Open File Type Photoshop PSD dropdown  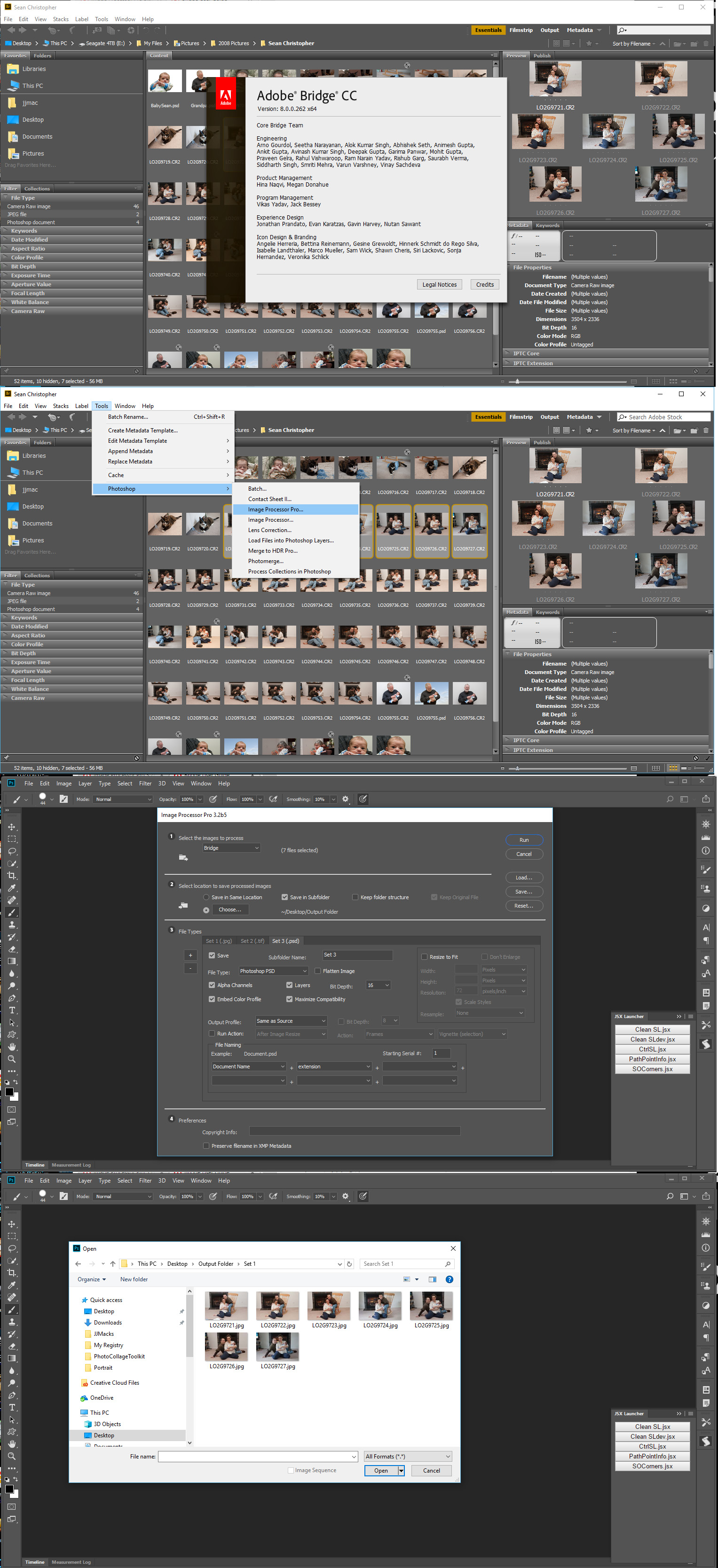click(274, 971)
